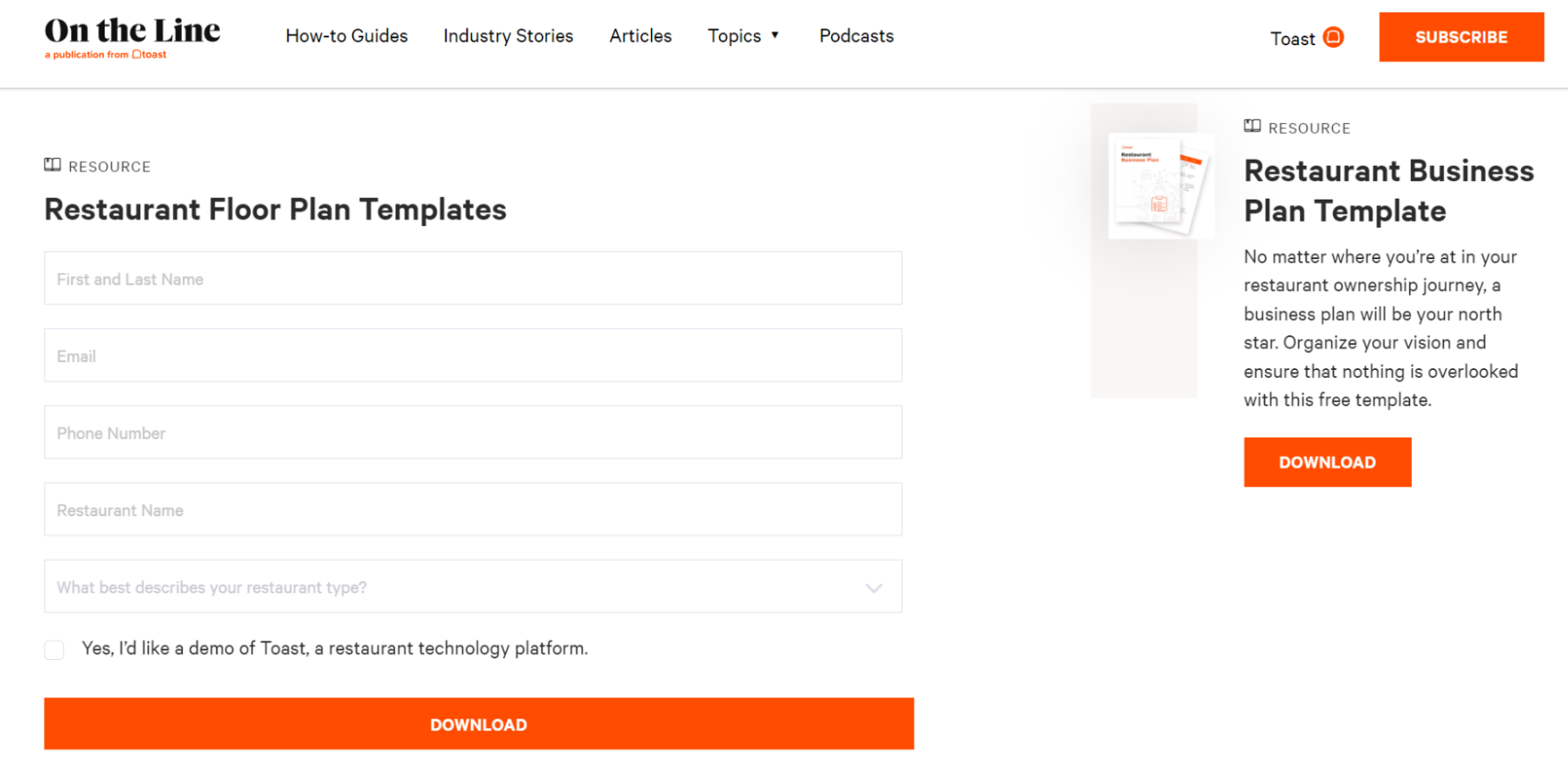Click into the Email field
Screen dimensions: 1568x778
(473, 356)
